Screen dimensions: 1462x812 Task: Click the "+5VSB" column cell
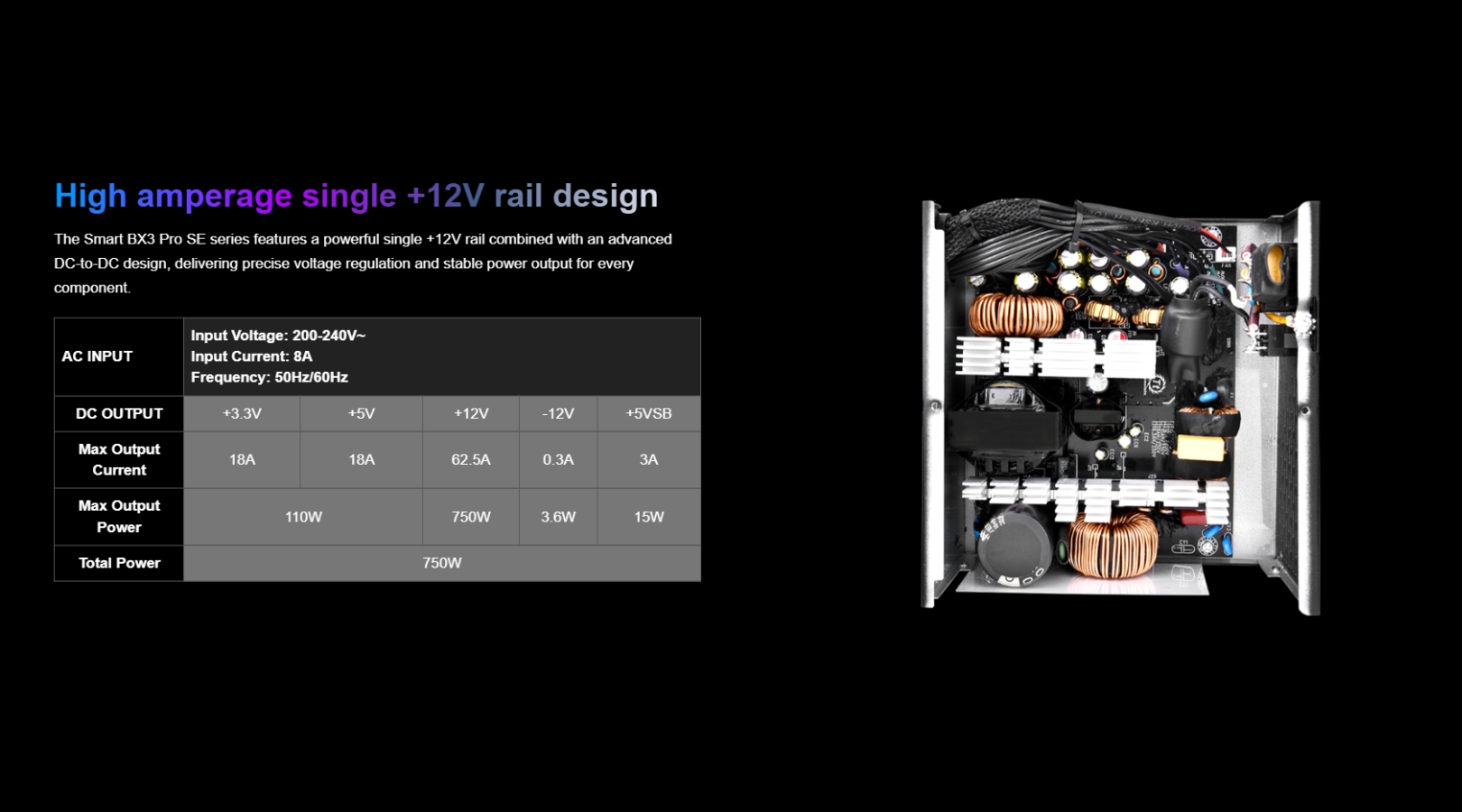(x=649, y=413)
